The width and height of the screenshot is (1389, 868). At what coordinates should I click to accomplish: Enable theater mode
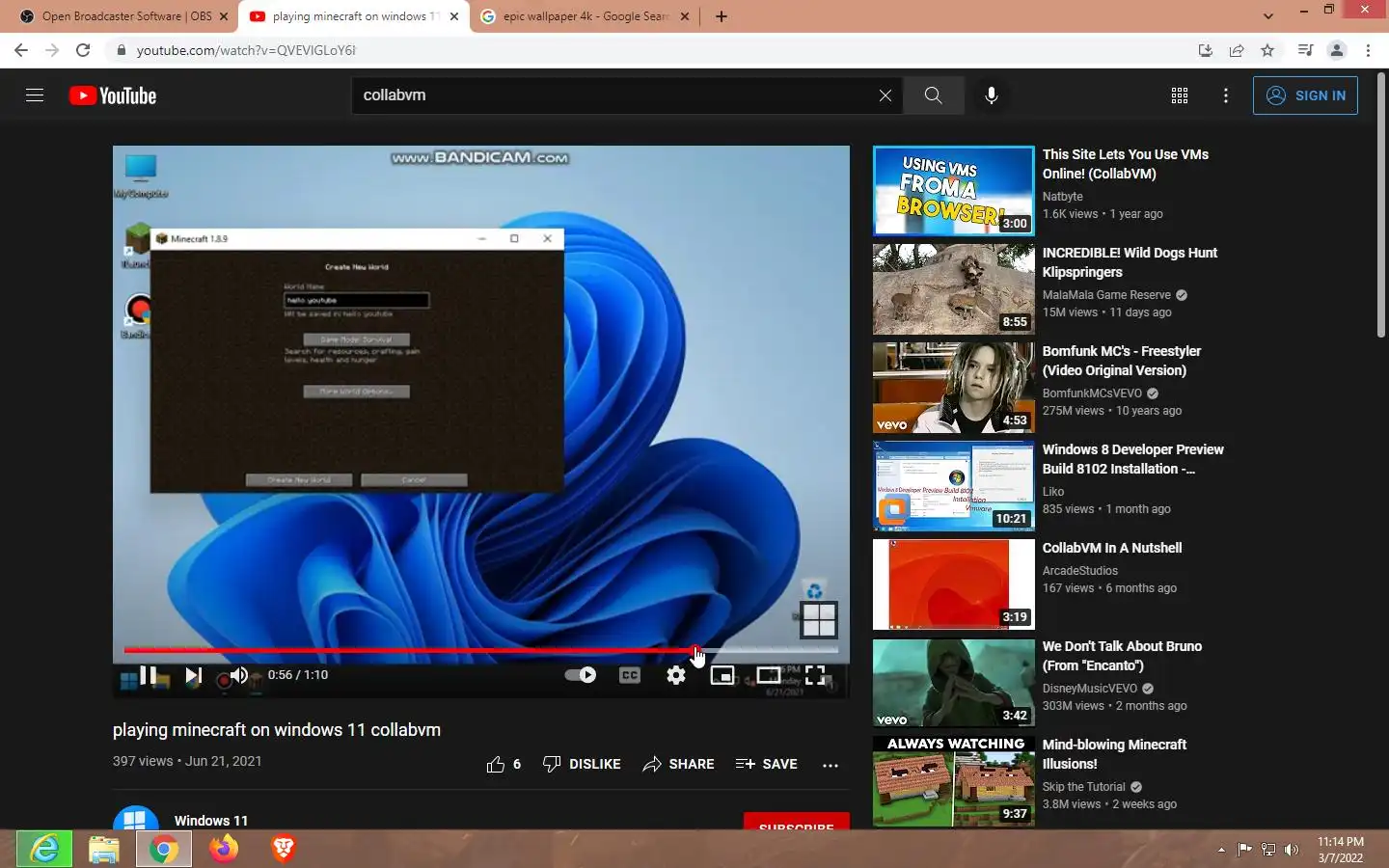[x=769, y=675]
